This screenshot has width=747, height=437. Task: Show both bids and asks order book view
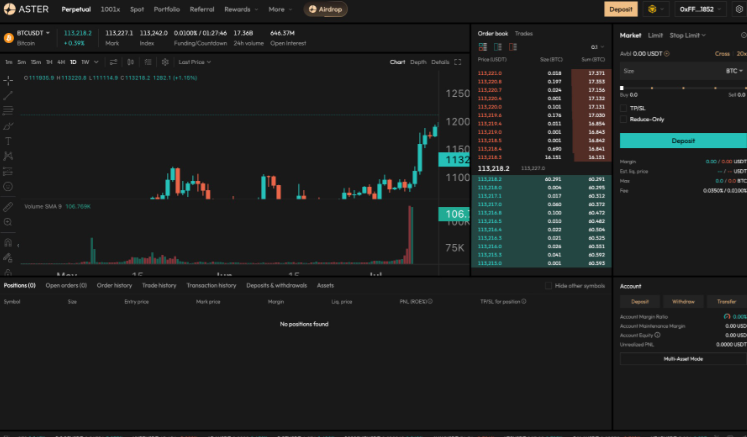[x=483, y=47]
